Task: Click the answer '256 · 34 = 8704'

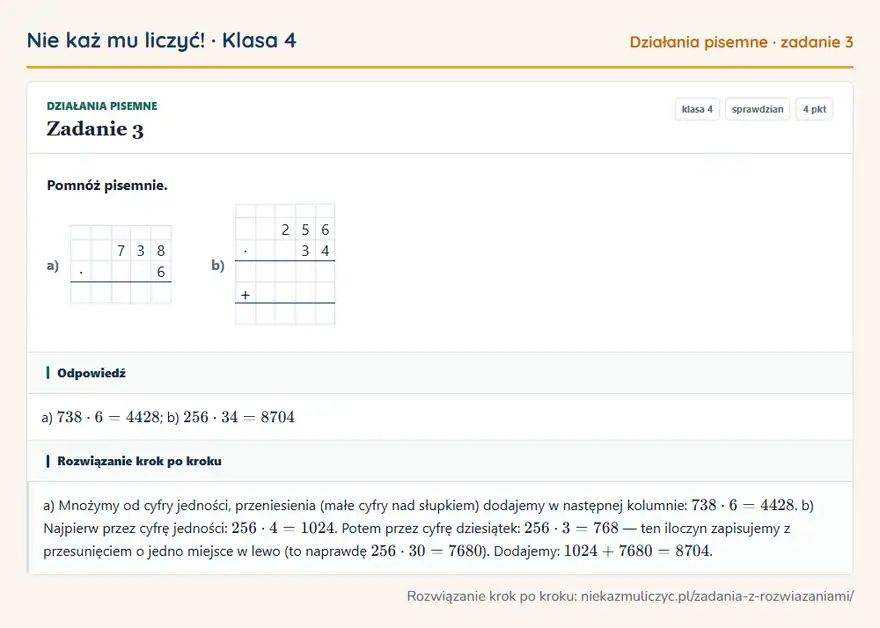Action: pyautogui.click(x=239, y=417)
